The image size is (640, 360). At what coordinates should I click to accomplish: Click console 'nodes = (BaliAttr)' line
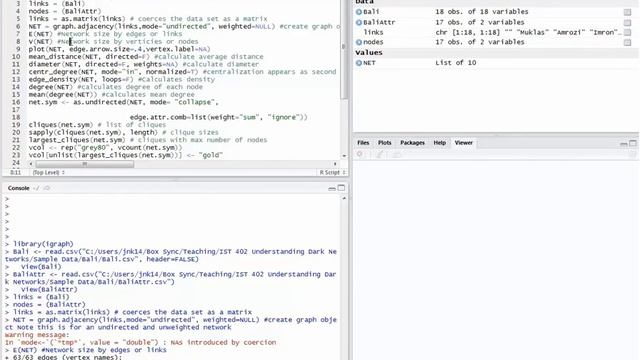[49, 305]
